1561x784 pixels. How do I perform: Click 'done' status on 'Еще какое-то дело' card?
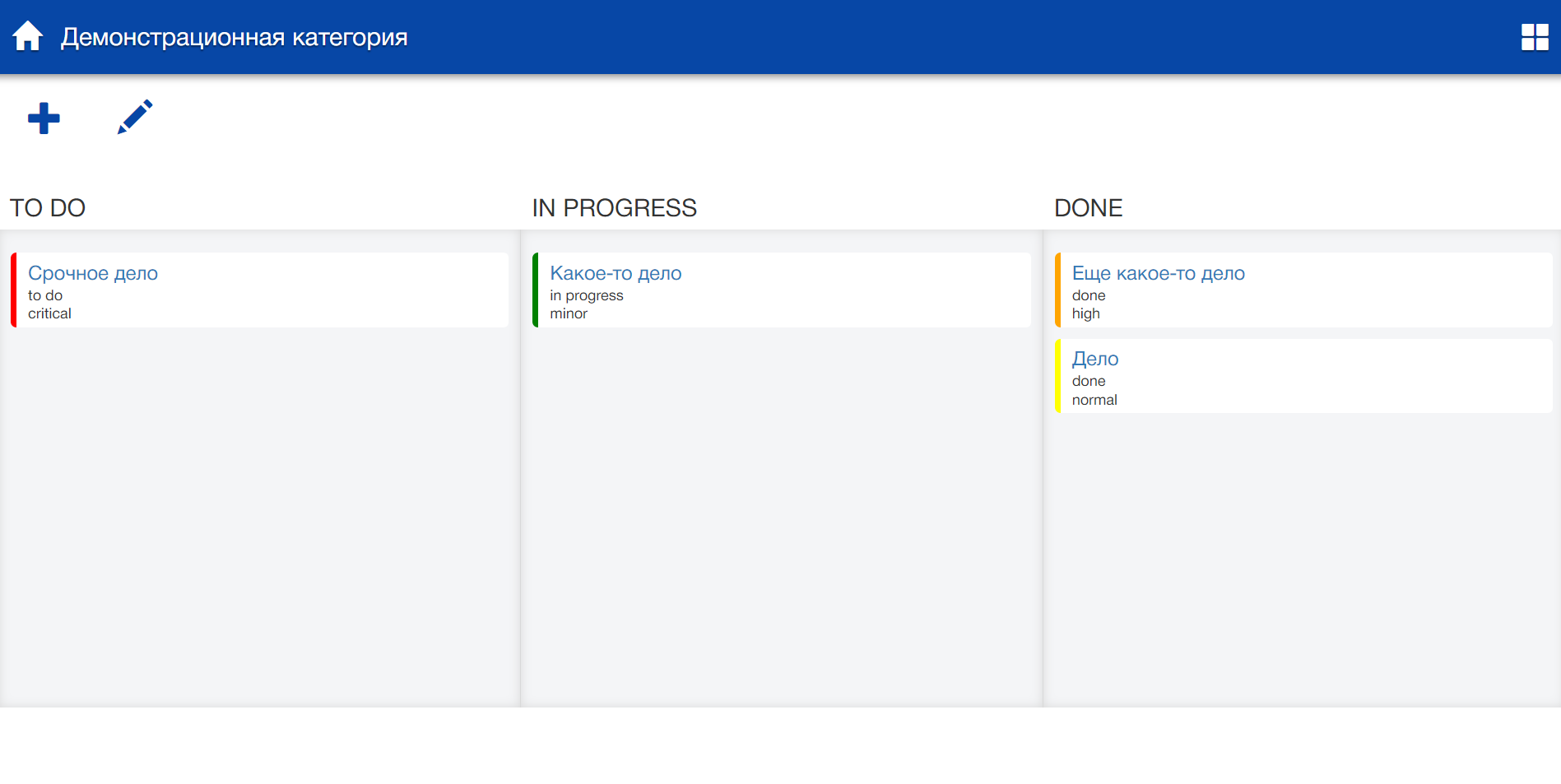[x=1089, y=295]
